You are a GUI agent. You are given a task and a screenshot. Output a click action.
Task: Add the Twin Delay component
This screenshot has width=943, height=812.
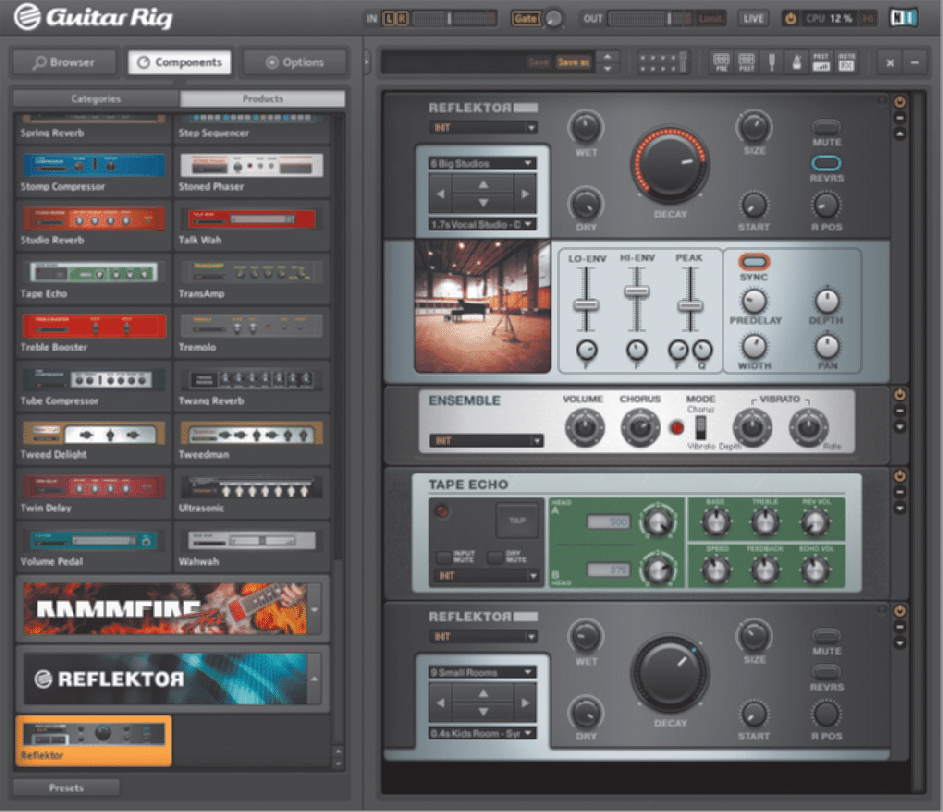tap(93, 493)
